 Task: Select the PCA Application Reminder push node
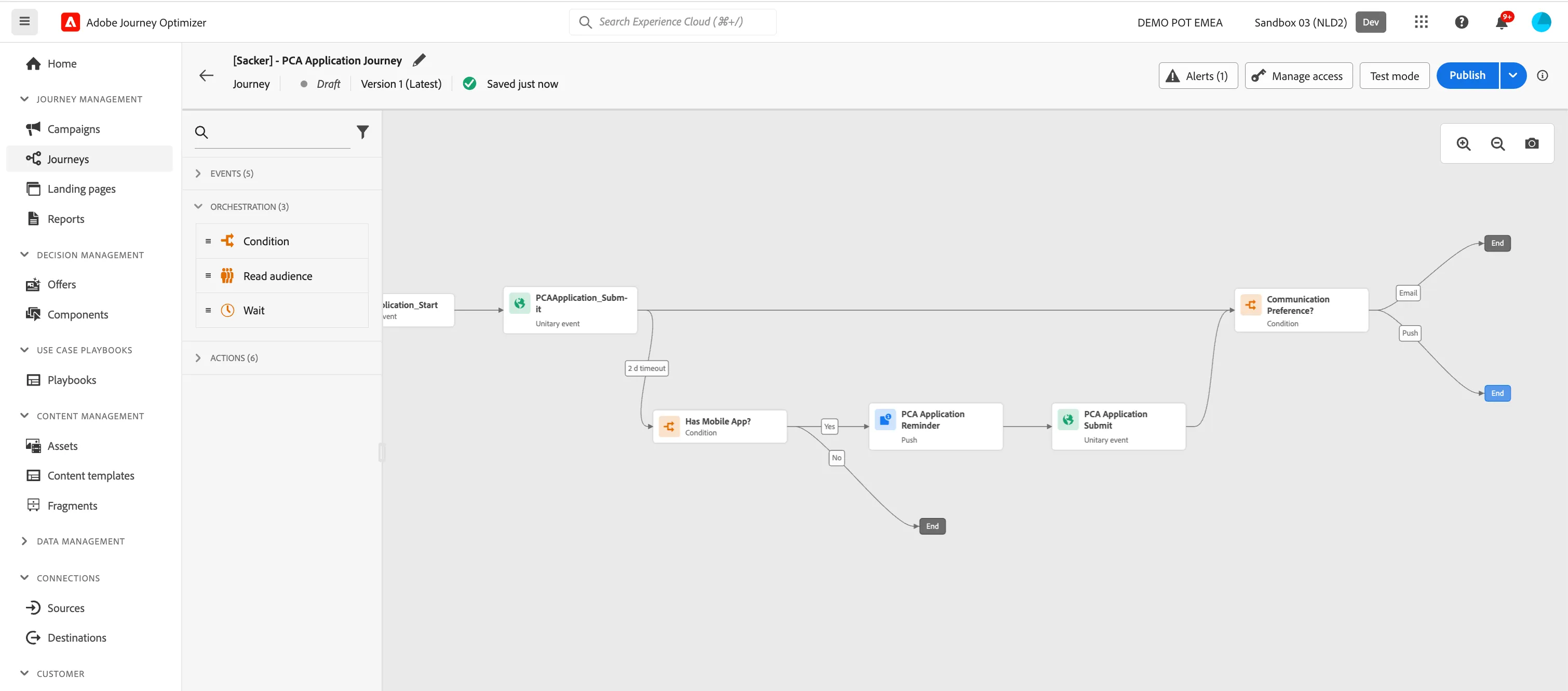pos(936,427)
